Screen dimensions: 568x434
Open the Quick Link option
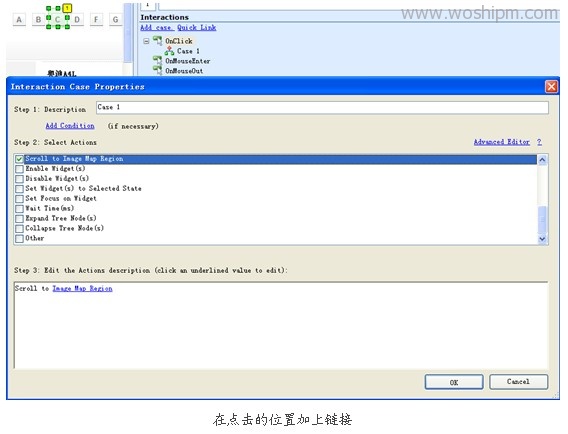click(197, 28)
